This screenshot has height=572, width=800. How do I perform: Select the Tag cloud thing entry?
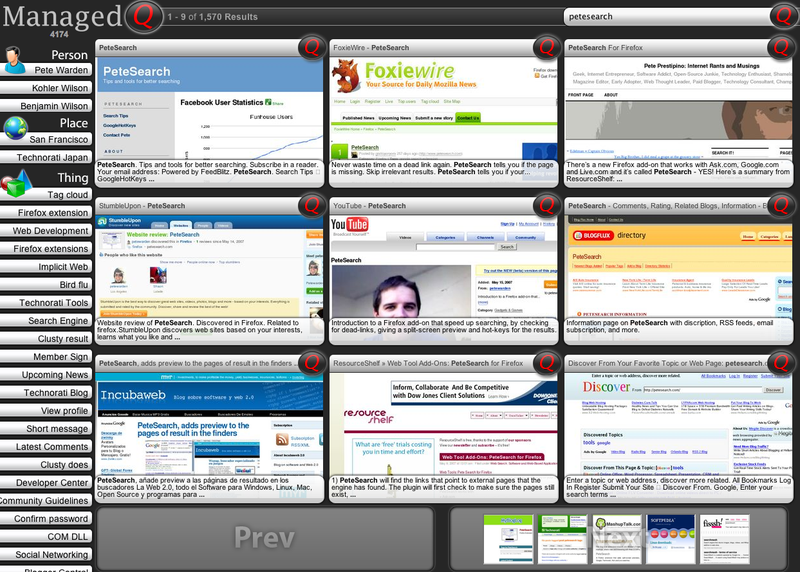pyautogui.click(x=68, y=195)
